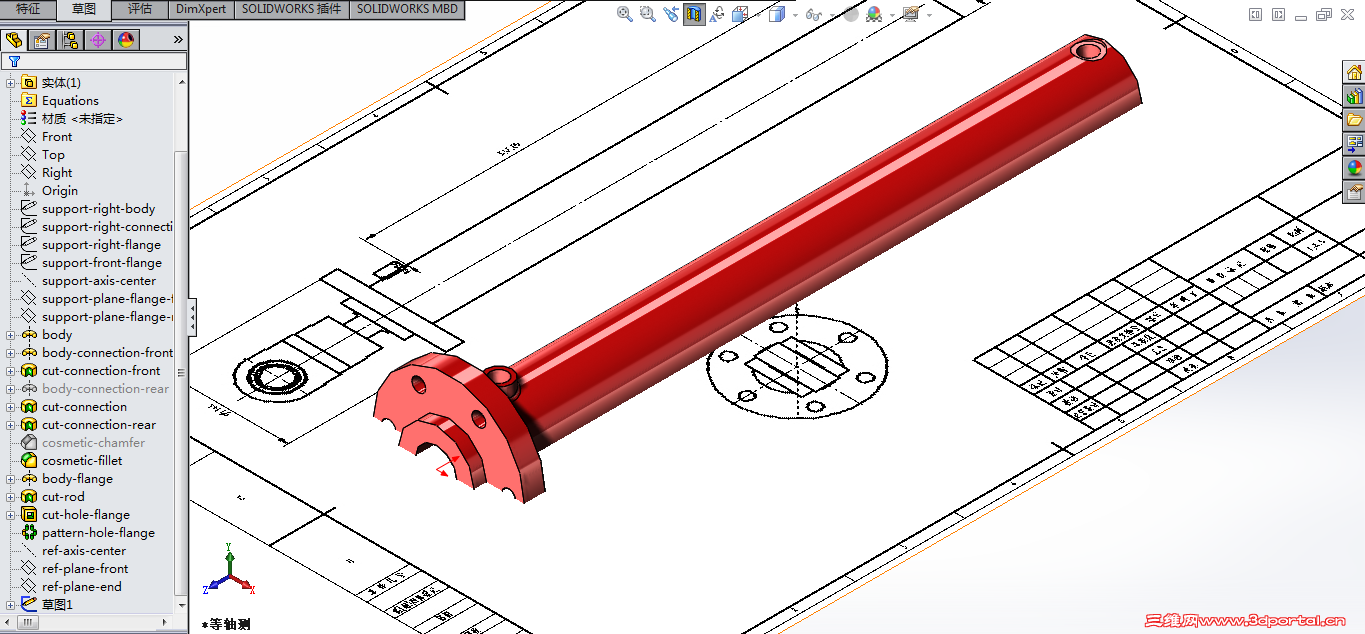Screen dimensions: 1365x634
Task: Click the View Settings monitor icon
Action: coord(911,14)
